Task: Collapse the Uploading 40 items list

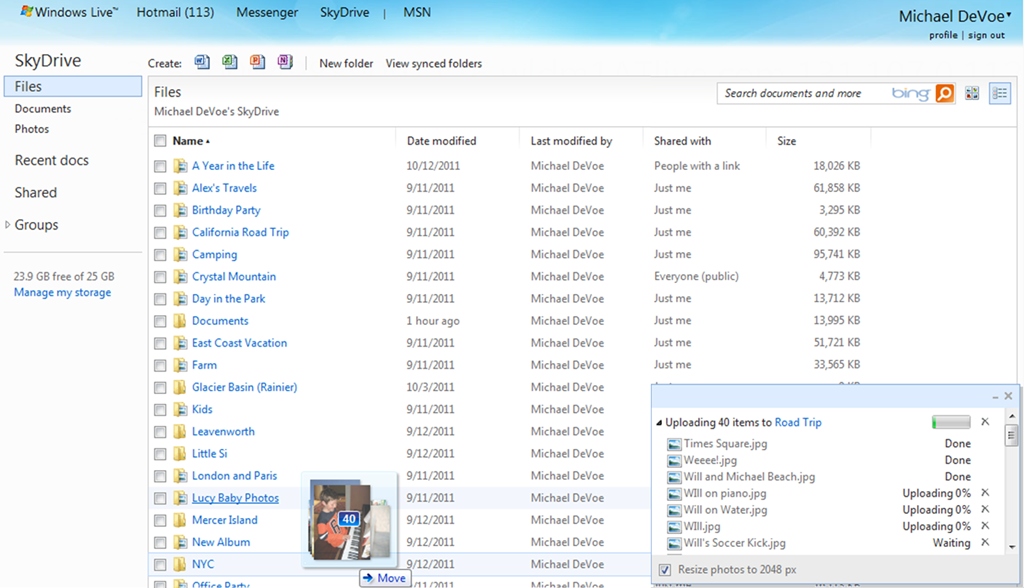Action: point(659,423)
